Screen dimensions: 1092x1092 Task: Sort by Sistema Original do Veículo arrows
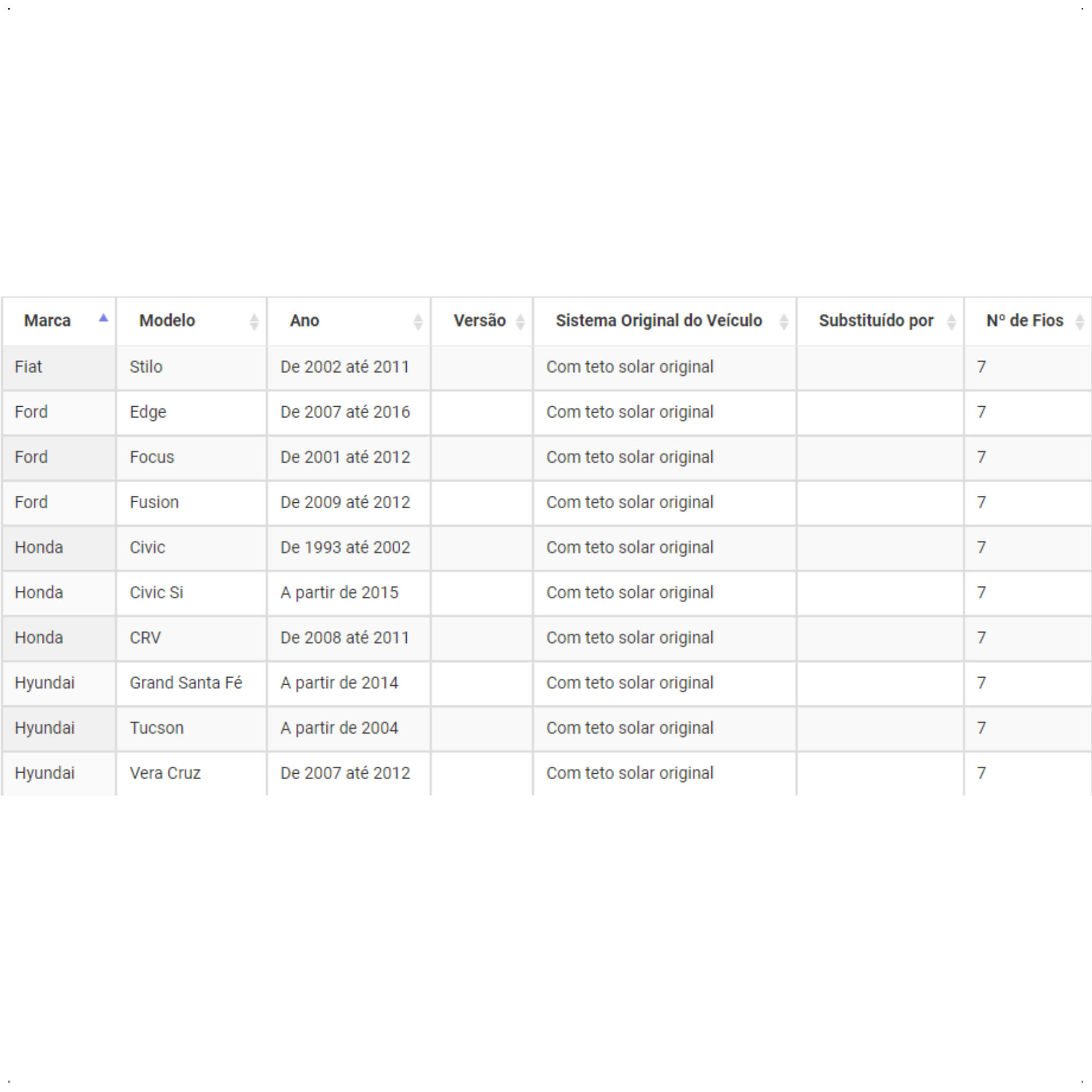pos(784,322)
